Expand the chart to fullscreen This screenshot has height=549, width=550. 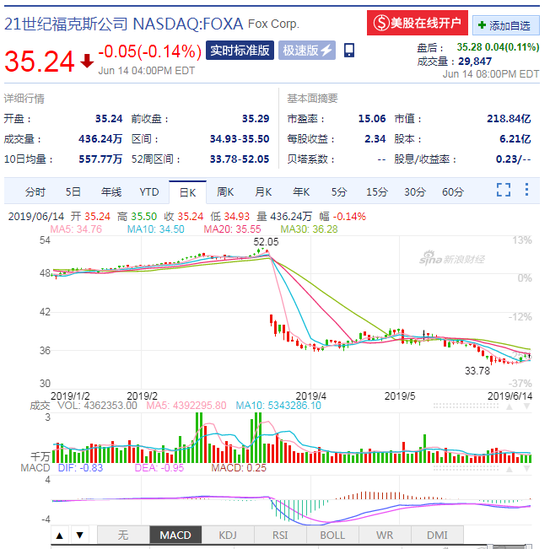(x=503, y=190)
